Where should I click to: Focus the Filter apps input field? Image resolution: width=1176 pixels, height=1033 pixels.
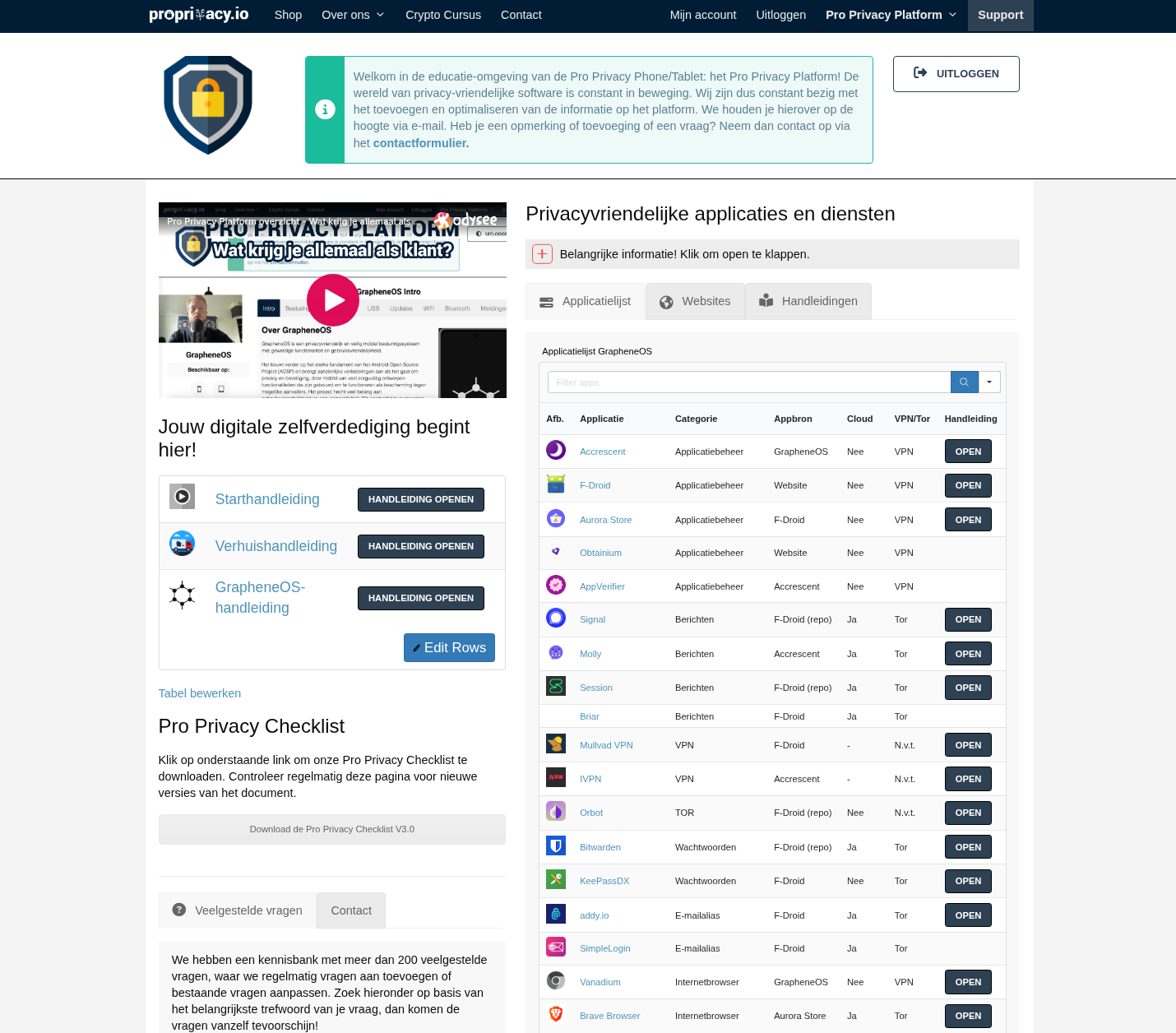tap(749, 382)
